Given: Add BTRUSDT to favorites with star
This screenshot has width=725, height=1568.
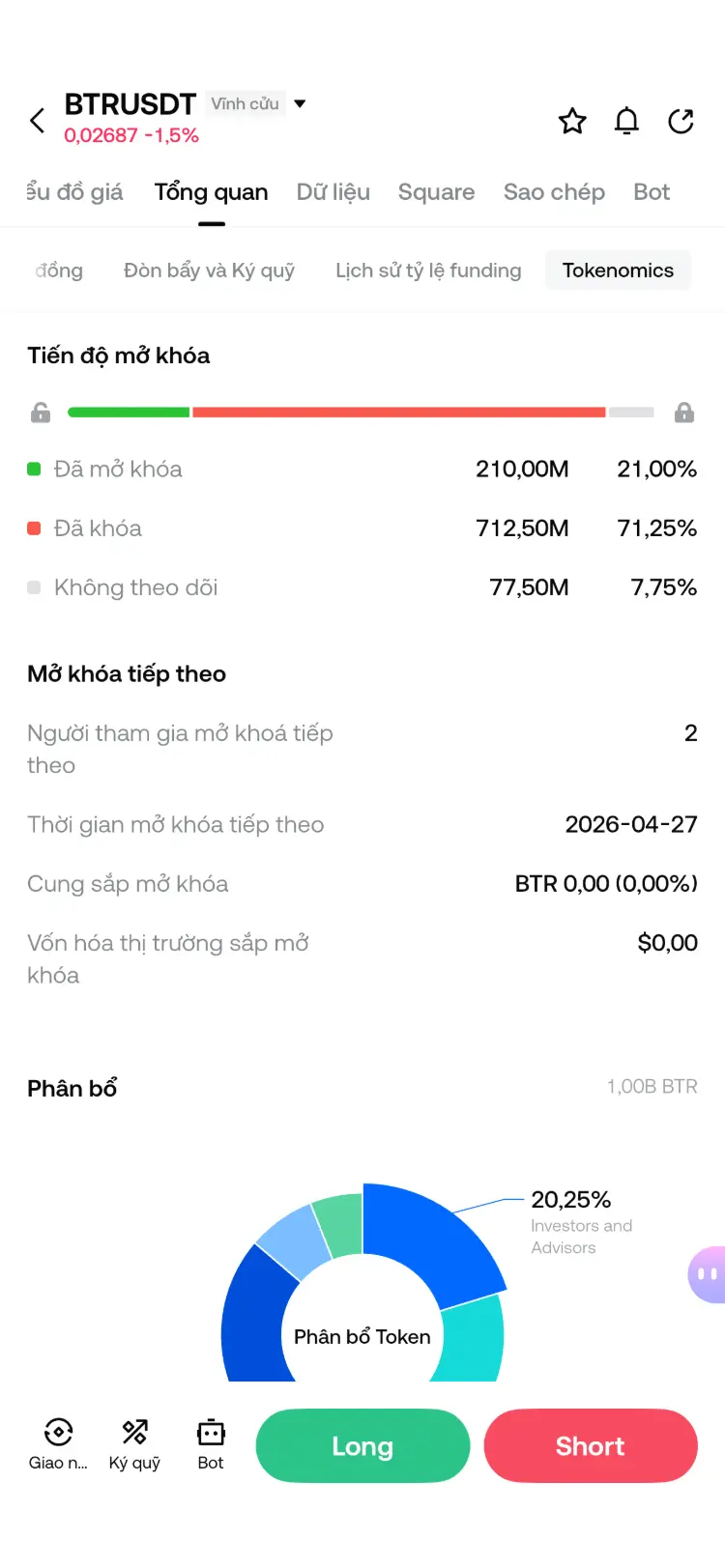Looking at the screenshot, I should 572,121.
